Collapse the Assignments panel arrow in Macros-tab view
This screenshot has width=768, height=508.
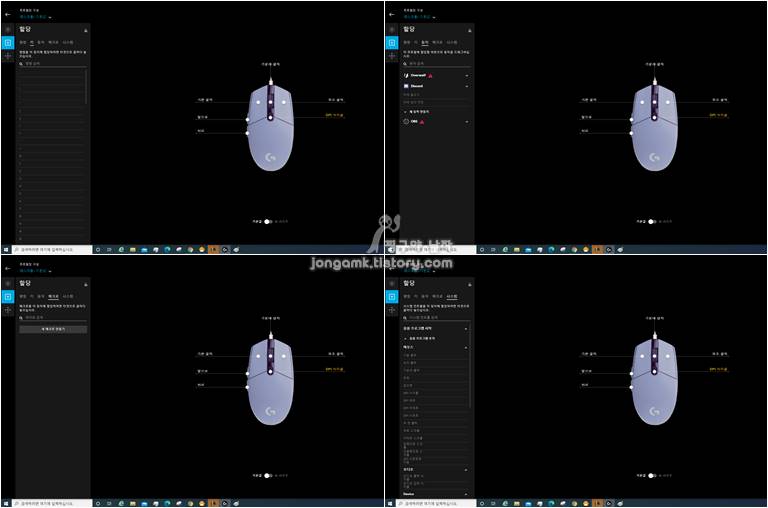click(86, 284)
